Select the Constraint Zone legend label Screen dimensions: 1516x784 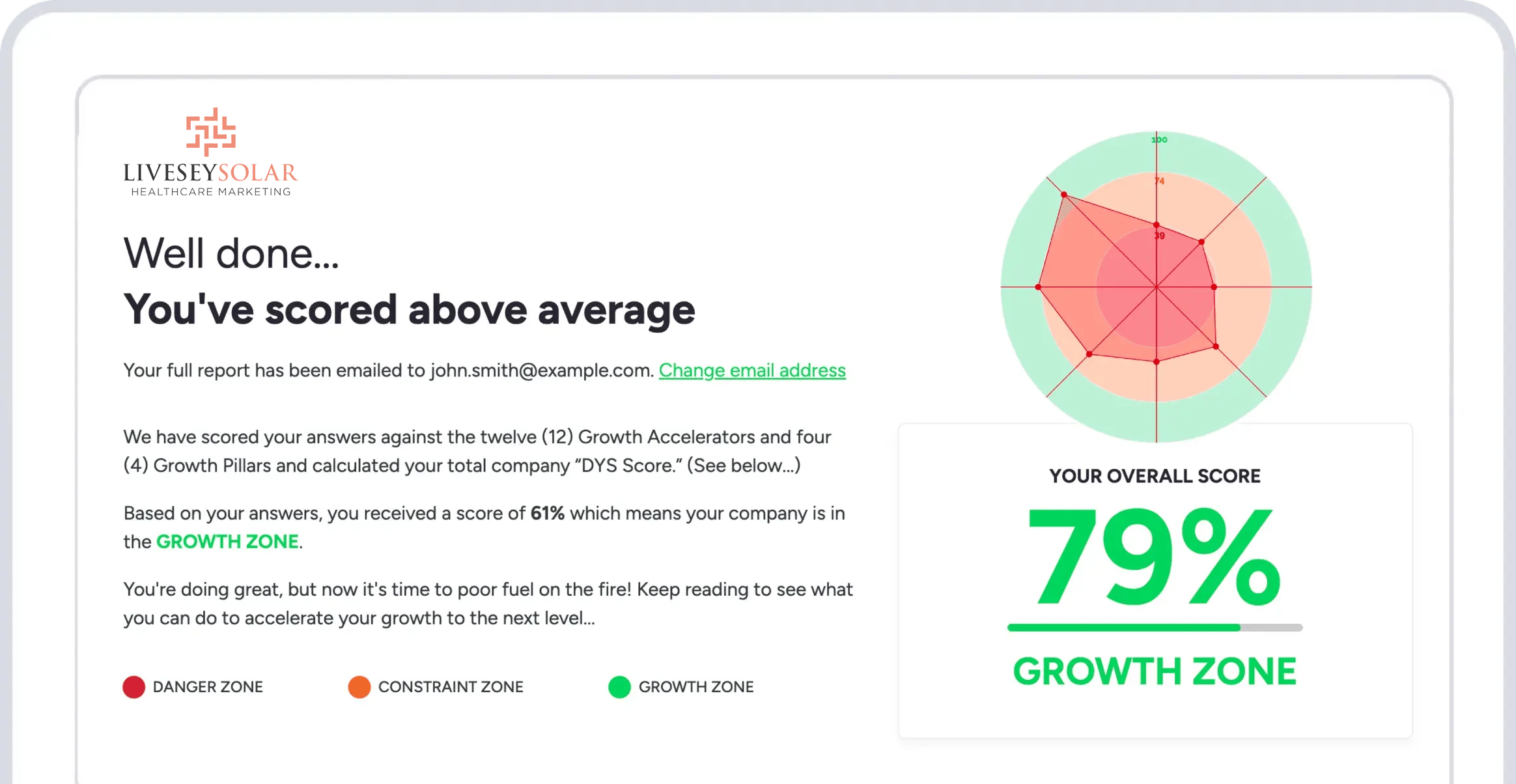(x=451, y=687)
